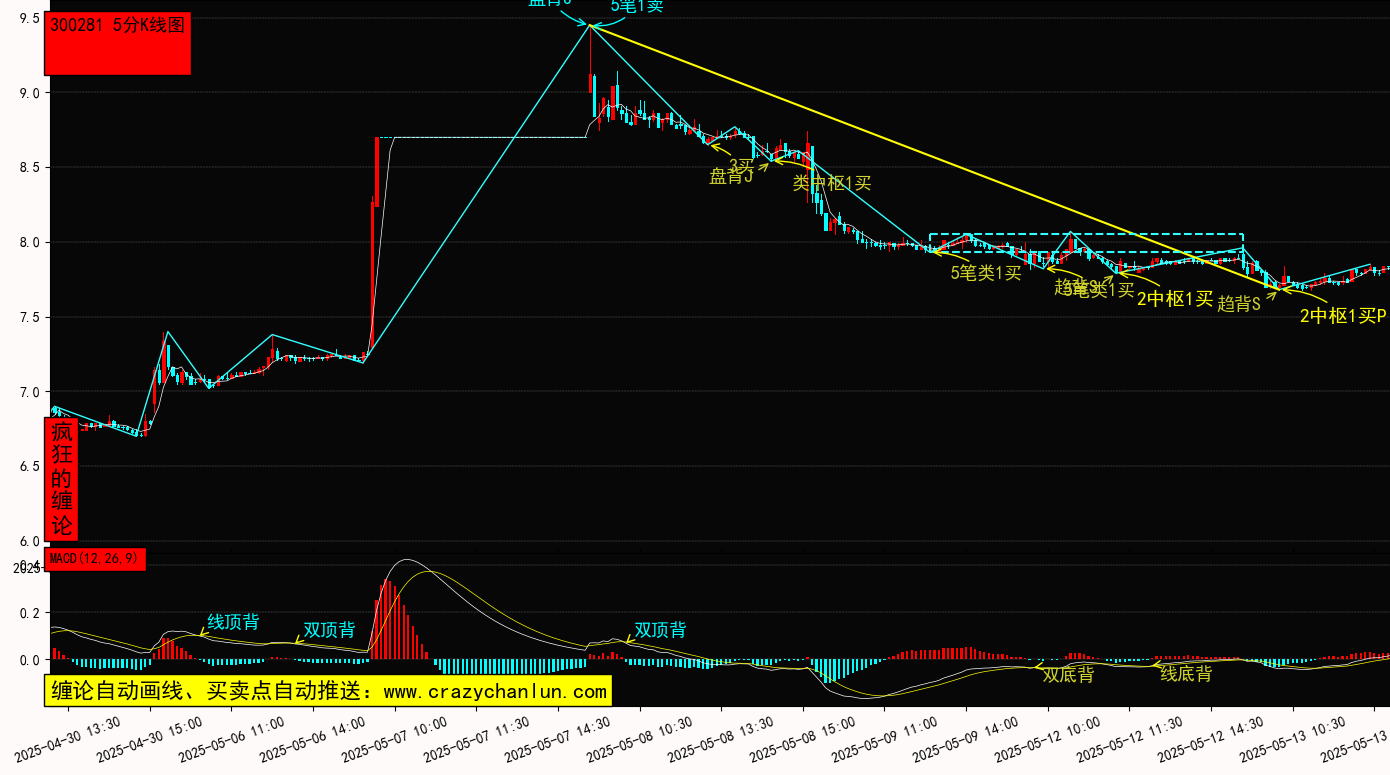1390x775 pixels.
Task: Select the "盘背J" signal label
Action: pyautogui.click(x=731, y=177)
